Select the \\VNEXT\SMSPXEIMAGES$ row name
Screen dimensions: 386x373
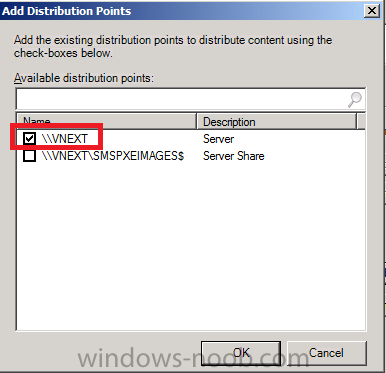[x=113, y=156]
